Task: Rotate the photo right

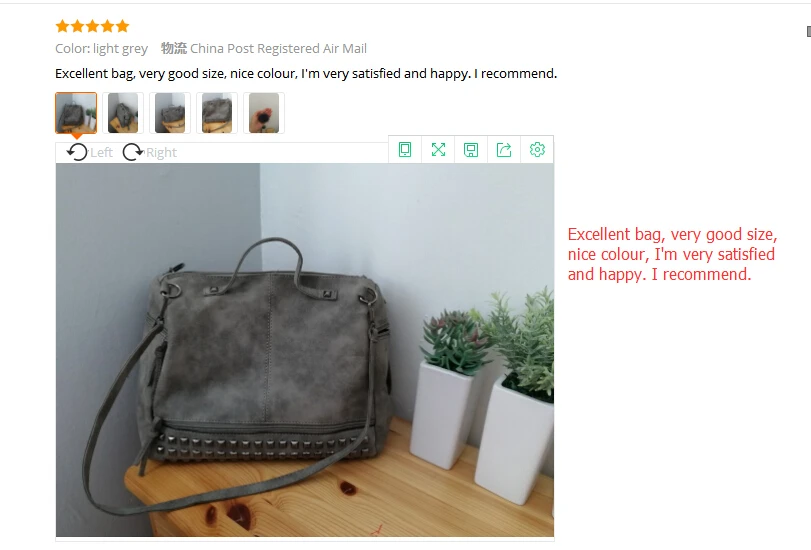Action: [133, 152]
